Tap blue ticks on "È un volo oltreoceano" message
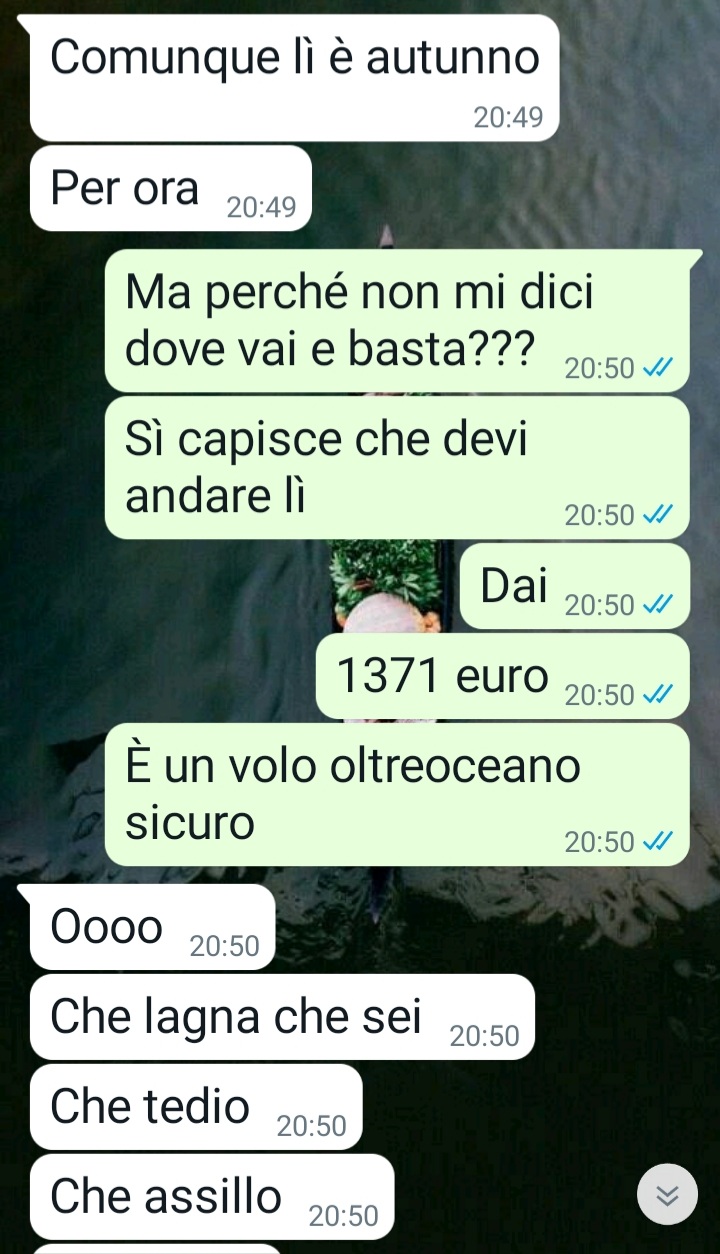The height and width of the screenshot is (1254, 720). pyautogui.click(x=657, y=842)
